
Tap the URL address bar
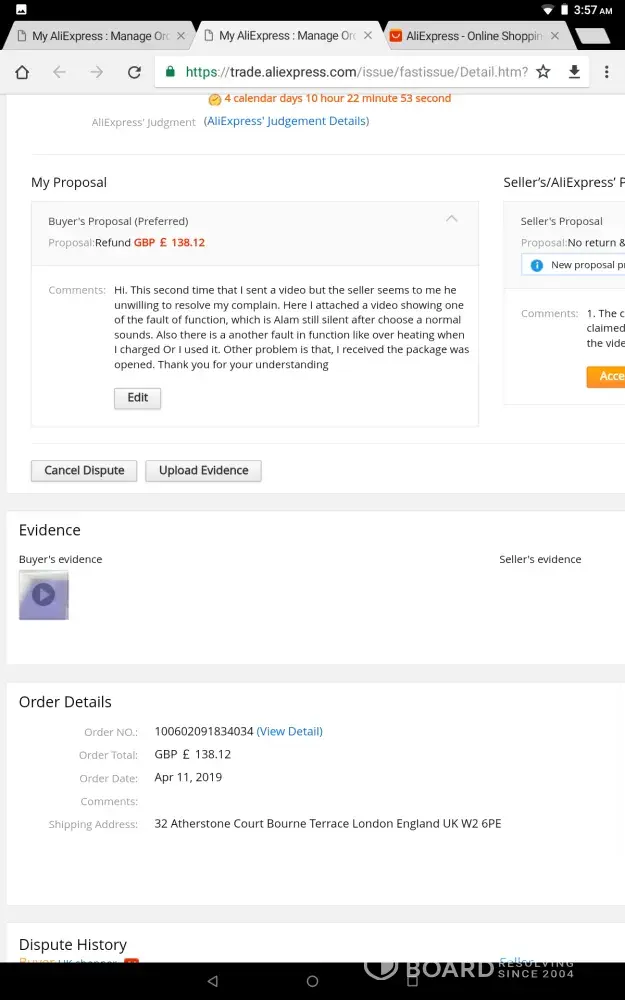point(350,72)
